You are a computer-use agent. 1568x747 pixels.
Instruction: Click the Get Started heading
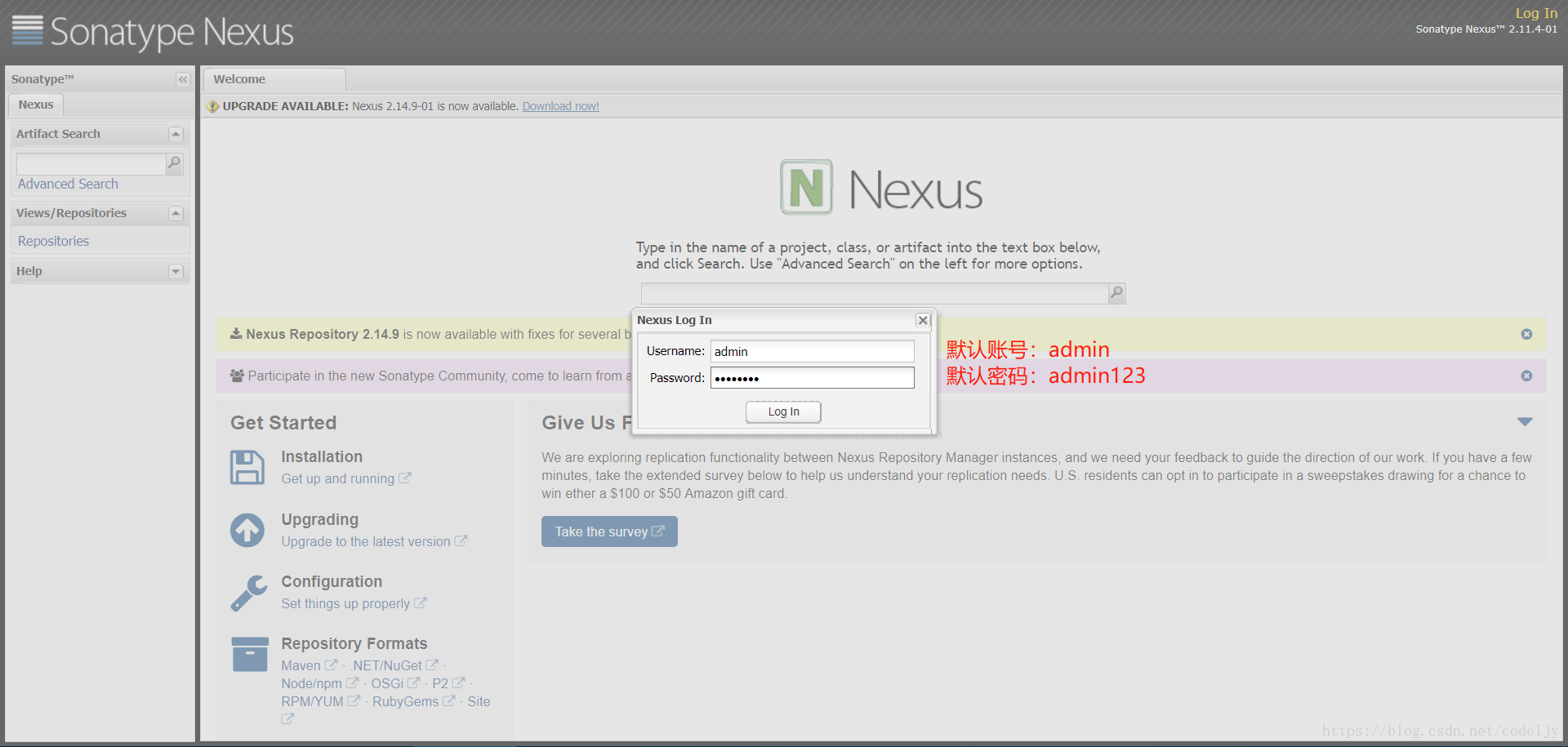pos(283,423)
